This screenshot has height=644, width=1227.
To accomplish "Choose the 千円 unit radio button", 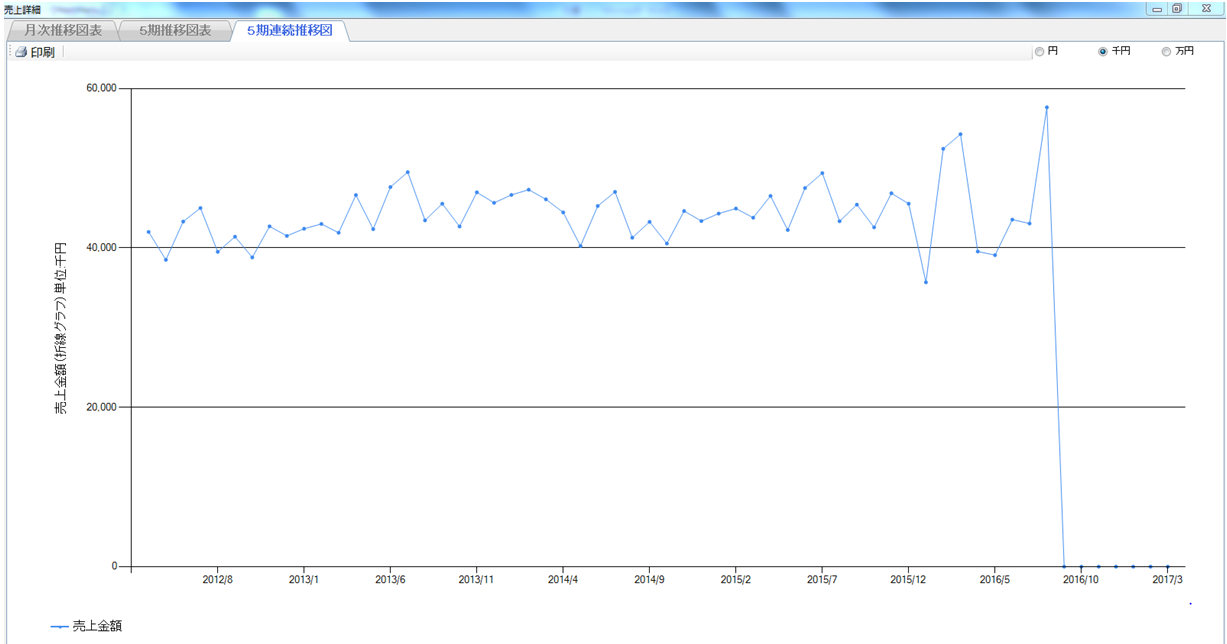I will pos(1103,52).
